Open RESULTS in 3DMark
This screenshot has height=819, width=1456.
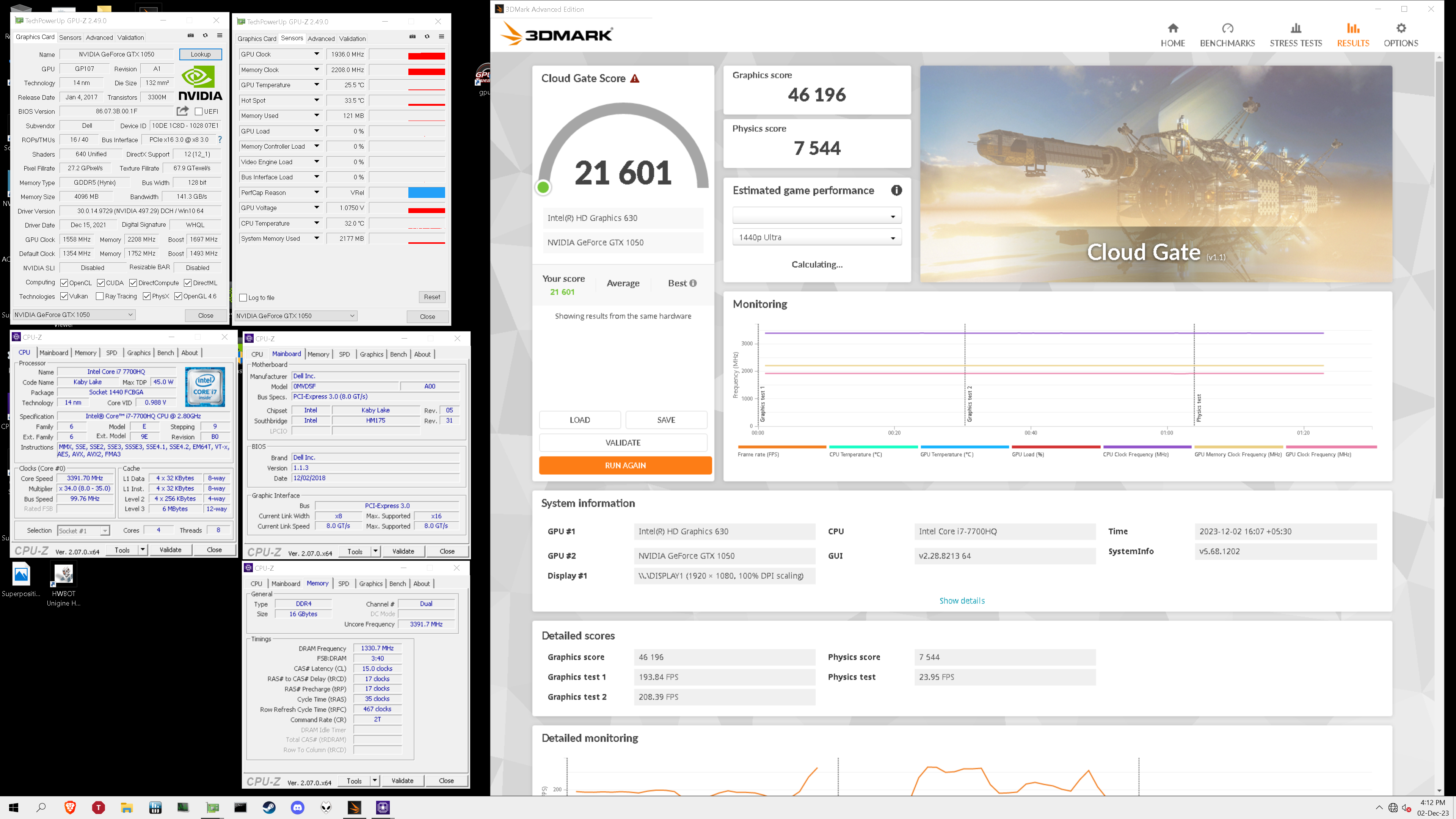[x=1352, y=35]
